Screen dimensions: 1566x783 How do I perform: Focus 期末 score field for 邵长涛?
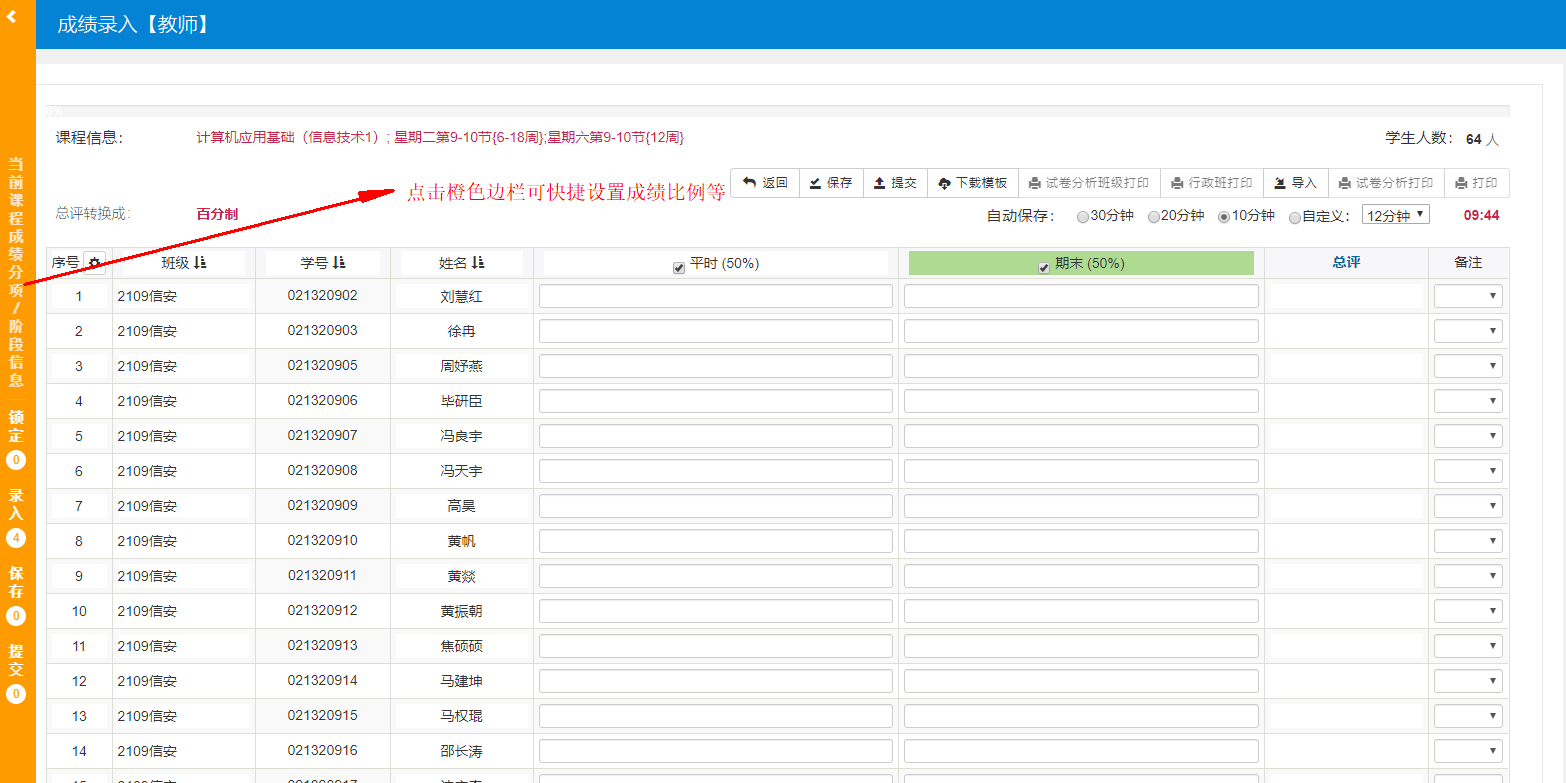pyautogui.click(x=1081, y=751)
